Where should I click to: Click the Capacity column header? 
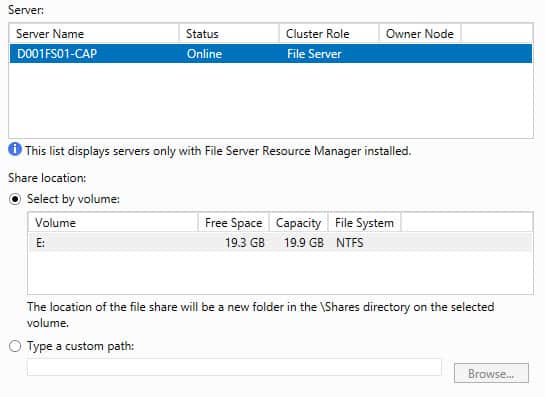click(299, 222)
